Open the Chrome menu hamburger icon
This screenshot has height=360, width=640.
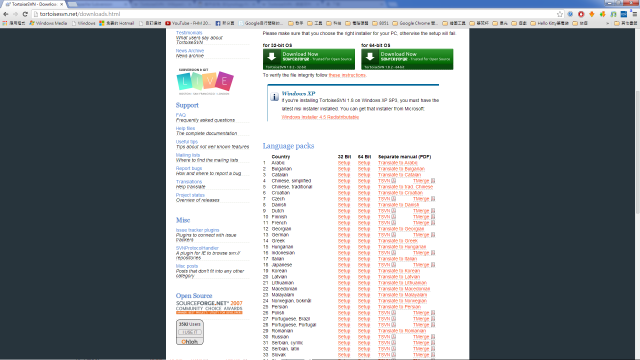pos(634,14)
